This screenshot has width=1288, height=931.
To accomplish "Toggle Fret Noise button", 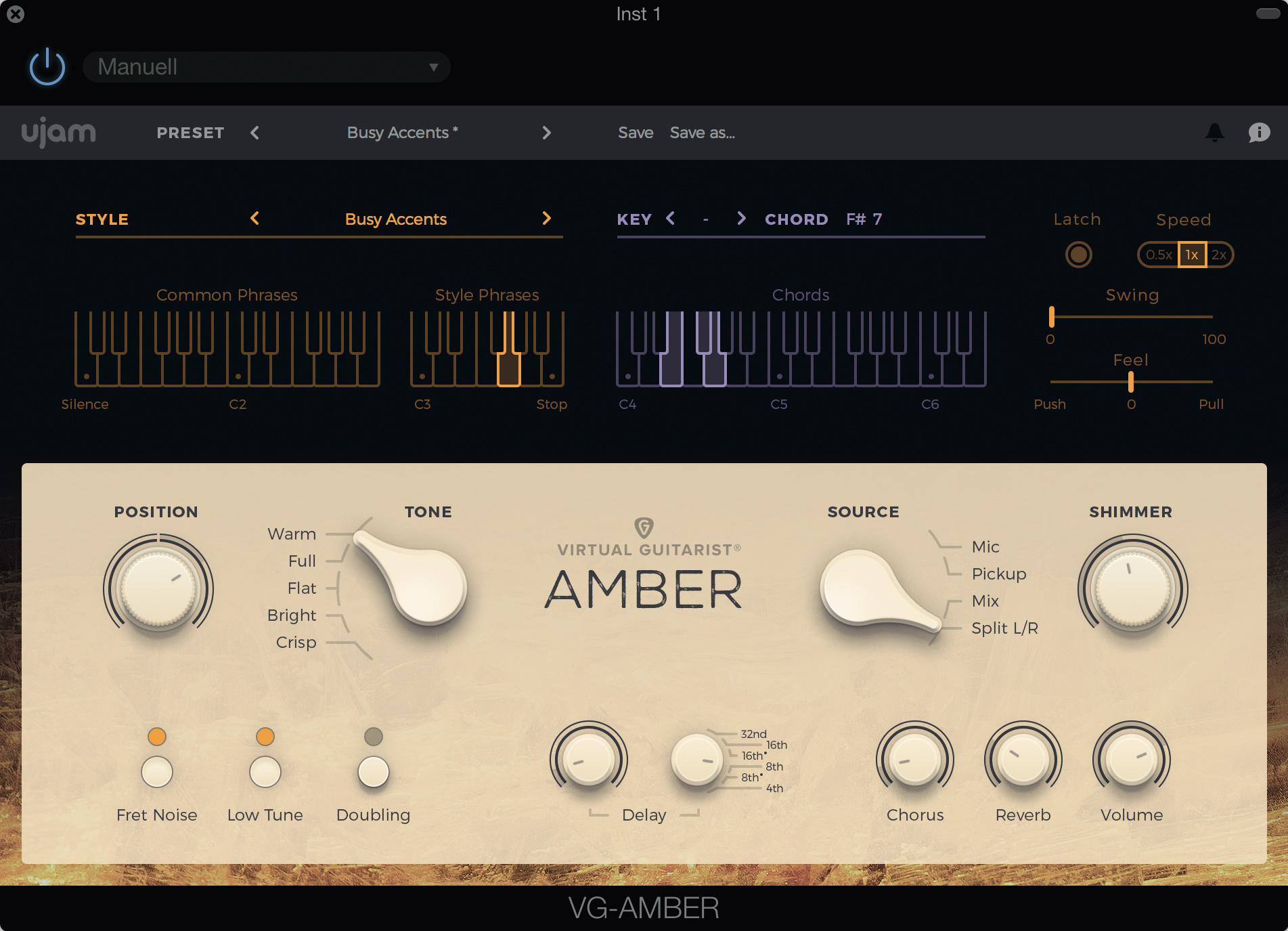I will tap(157, 772).
